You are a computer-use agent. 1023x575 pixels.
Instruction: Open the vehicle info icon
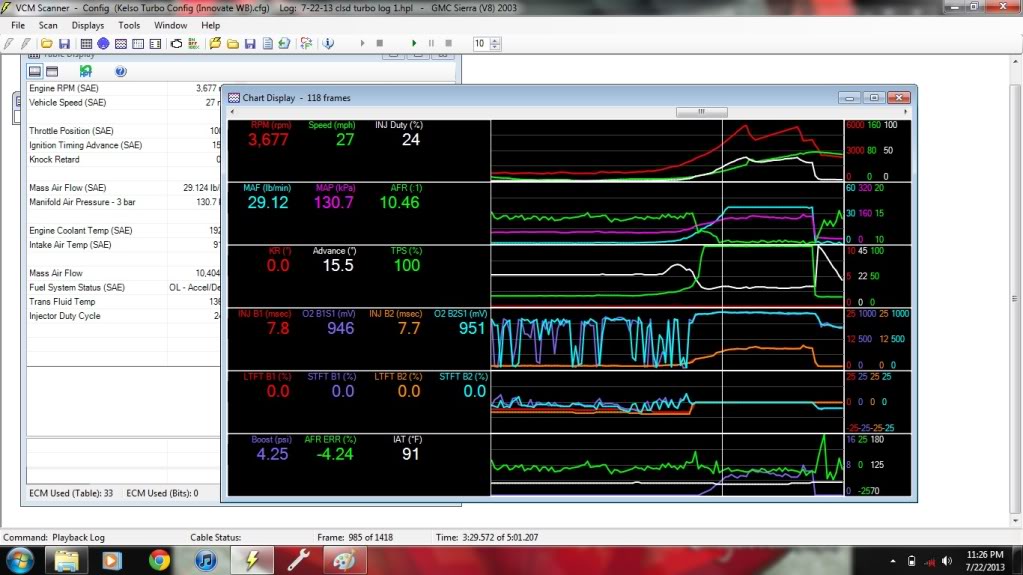click(x=328, y=44)
